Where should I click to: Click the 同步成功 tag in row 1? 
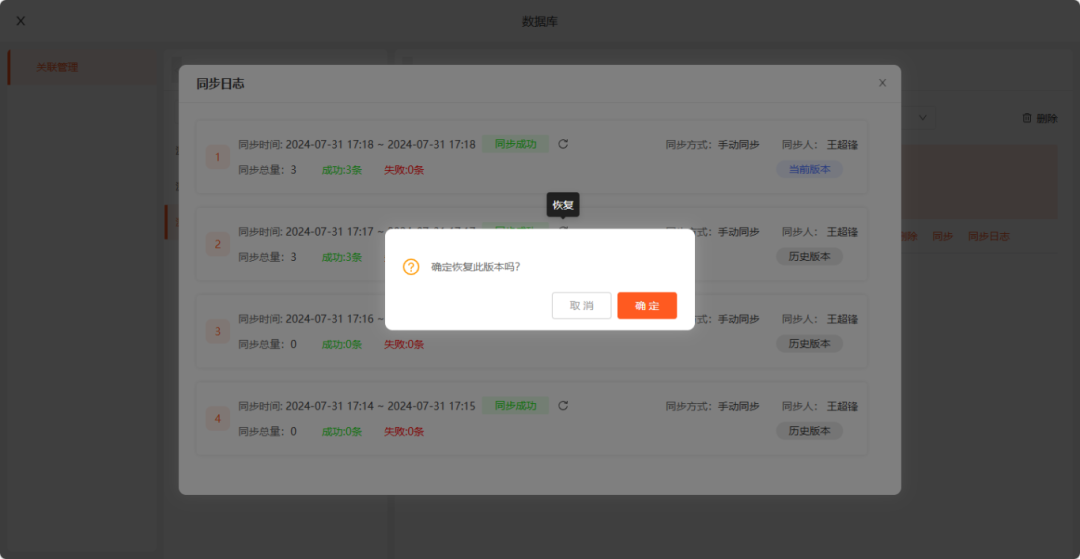(515, 144)
